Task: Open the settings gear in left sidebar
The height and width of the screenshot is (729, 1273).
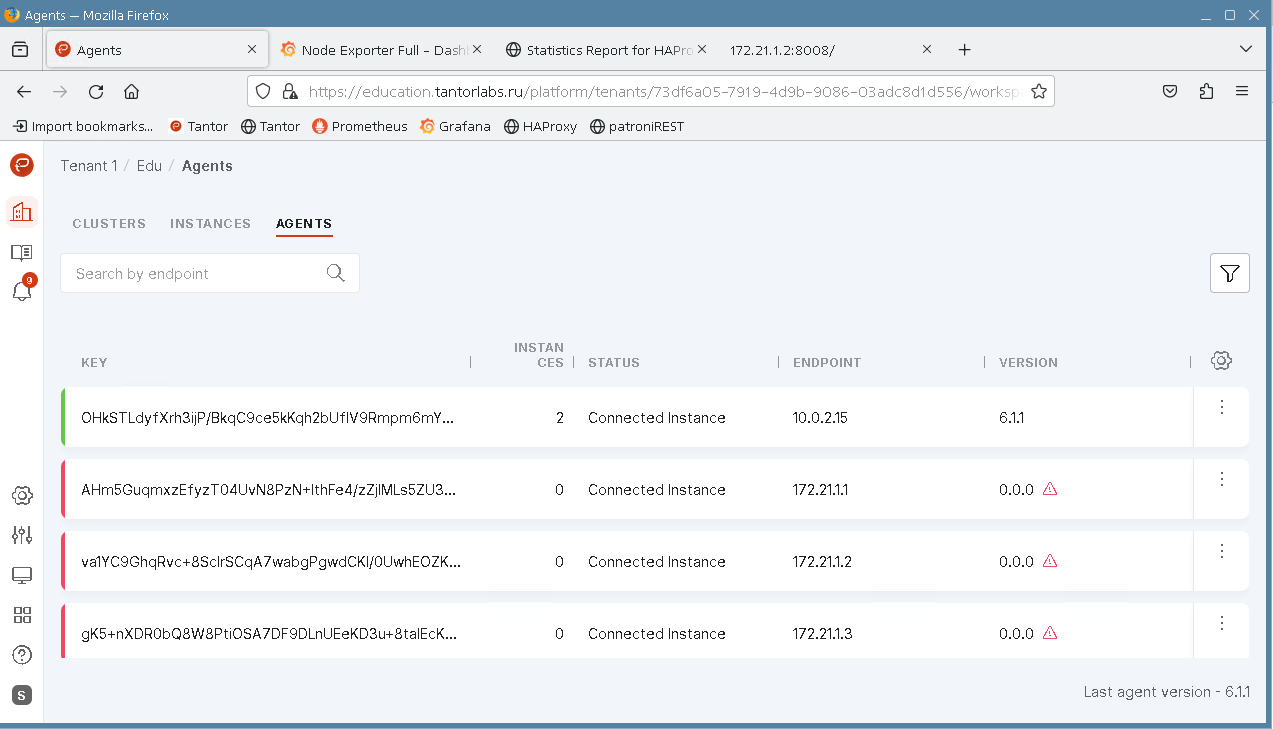Action: pos(21,495)
